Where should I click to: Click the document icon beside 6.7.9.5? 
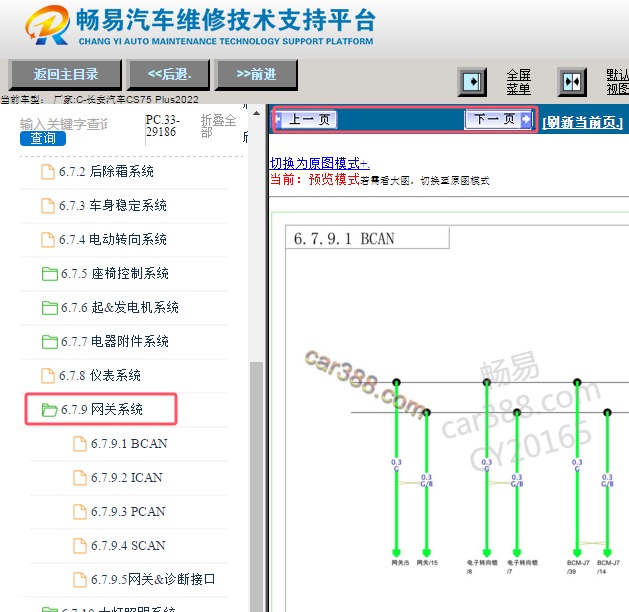click(x=80, y=580)
